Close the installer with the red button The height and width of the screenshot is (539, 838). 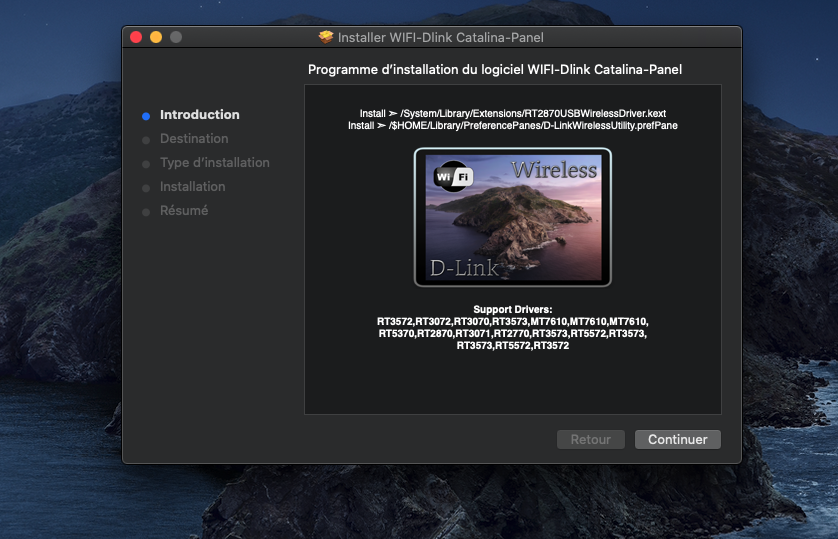[x=136, y=37]
